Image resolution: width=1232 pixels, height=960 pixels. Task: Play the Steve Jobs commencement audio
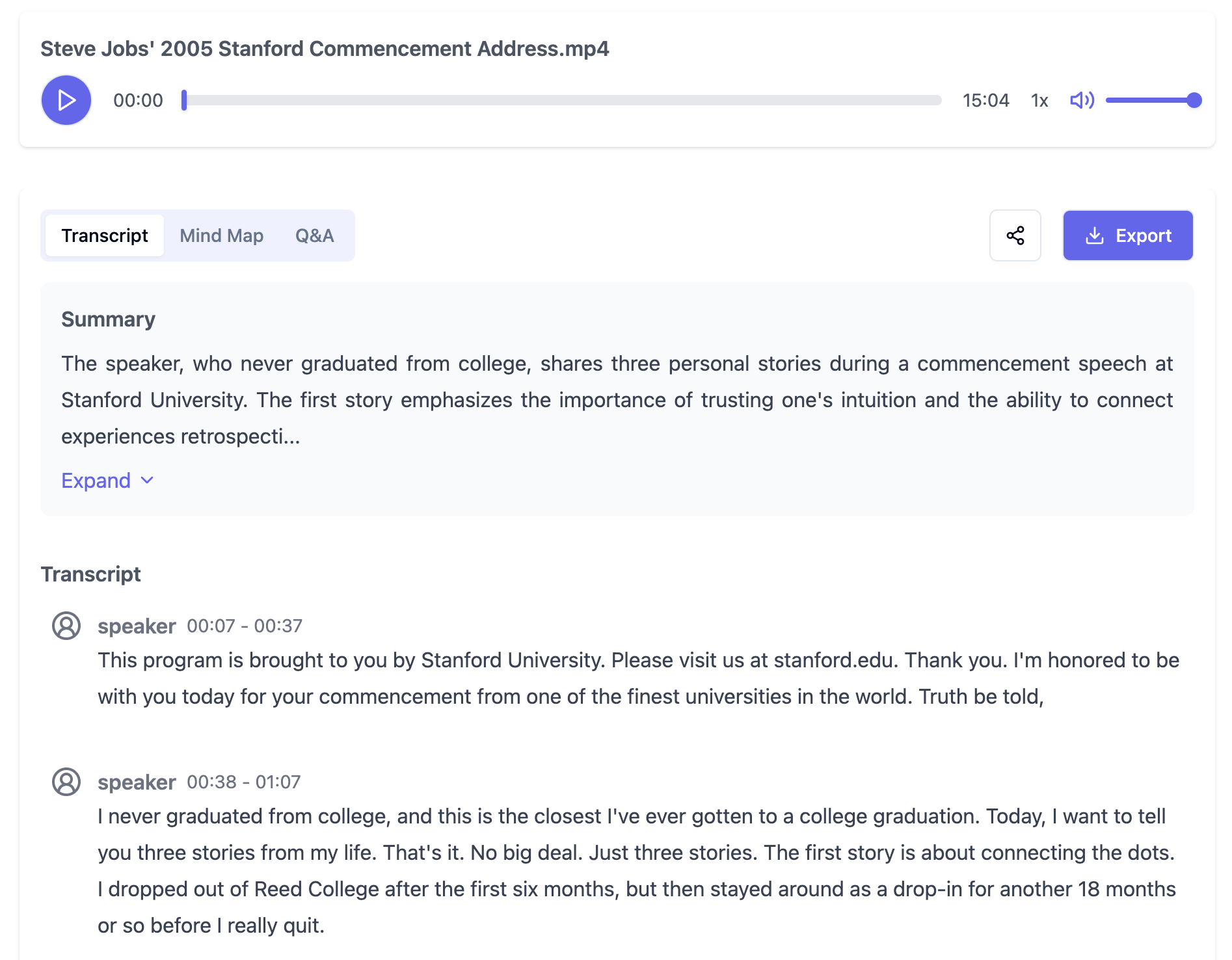tap(66, 100)
